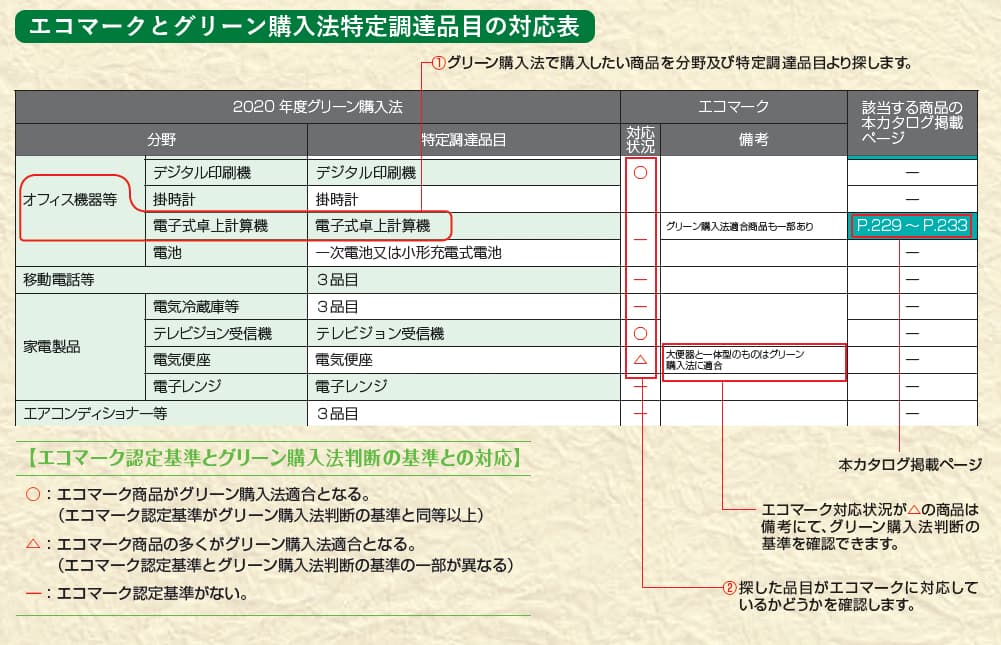Click the △ symbol in the legend section

[33, 542]
